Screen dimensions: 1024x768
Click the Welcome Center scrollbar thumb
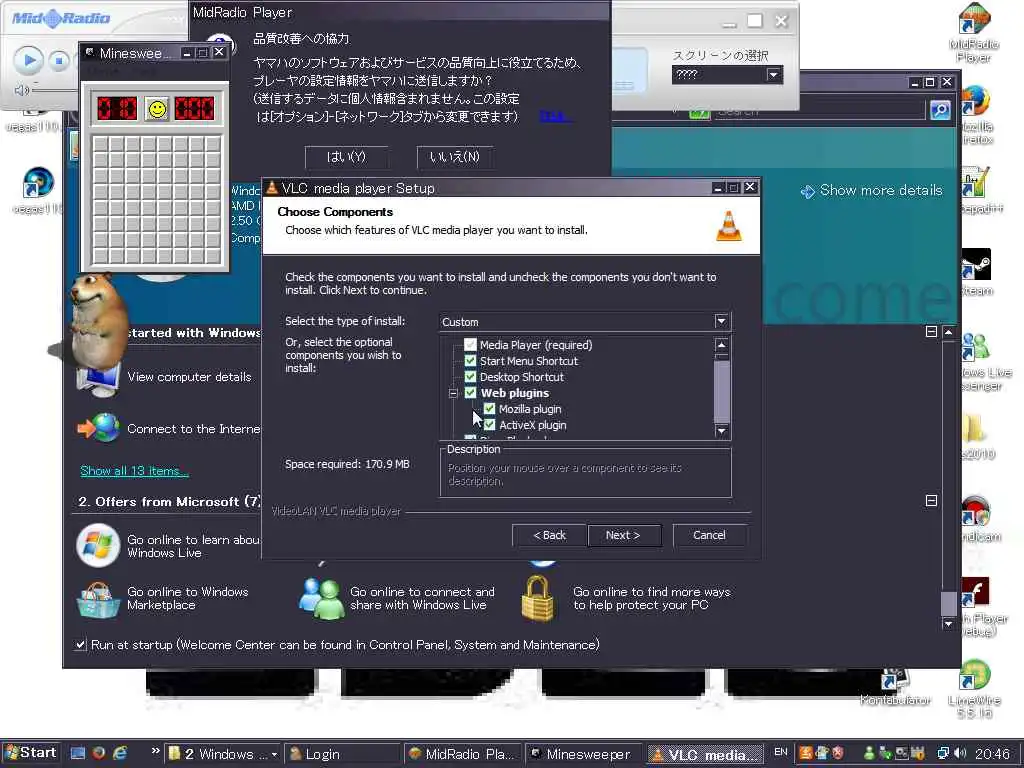click(948, 603)
